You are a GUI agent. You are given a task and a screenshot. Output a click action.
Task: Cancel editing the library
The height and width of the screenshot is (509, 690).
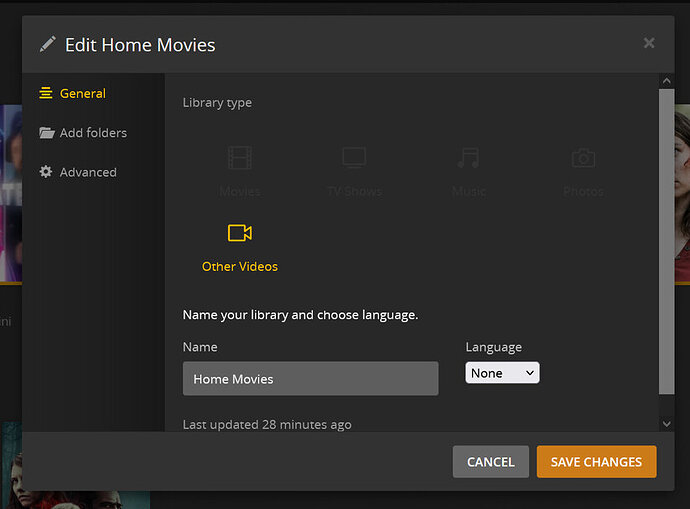pos(491,461)
